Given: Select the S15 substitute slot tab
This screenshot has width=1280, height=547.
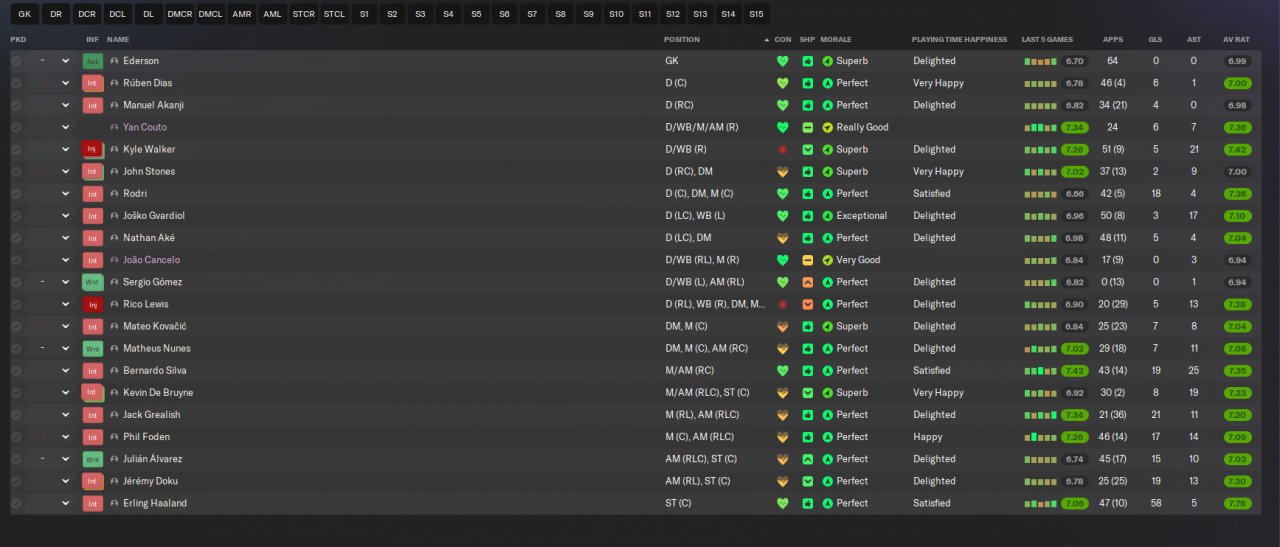Looking at the screenshot, I should point(756,14).
